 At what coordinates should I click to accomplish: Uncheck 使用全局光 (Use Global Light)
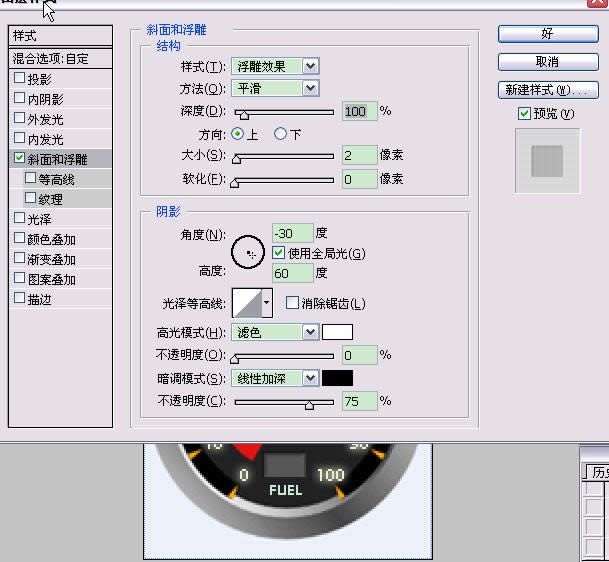click(279, 253)
